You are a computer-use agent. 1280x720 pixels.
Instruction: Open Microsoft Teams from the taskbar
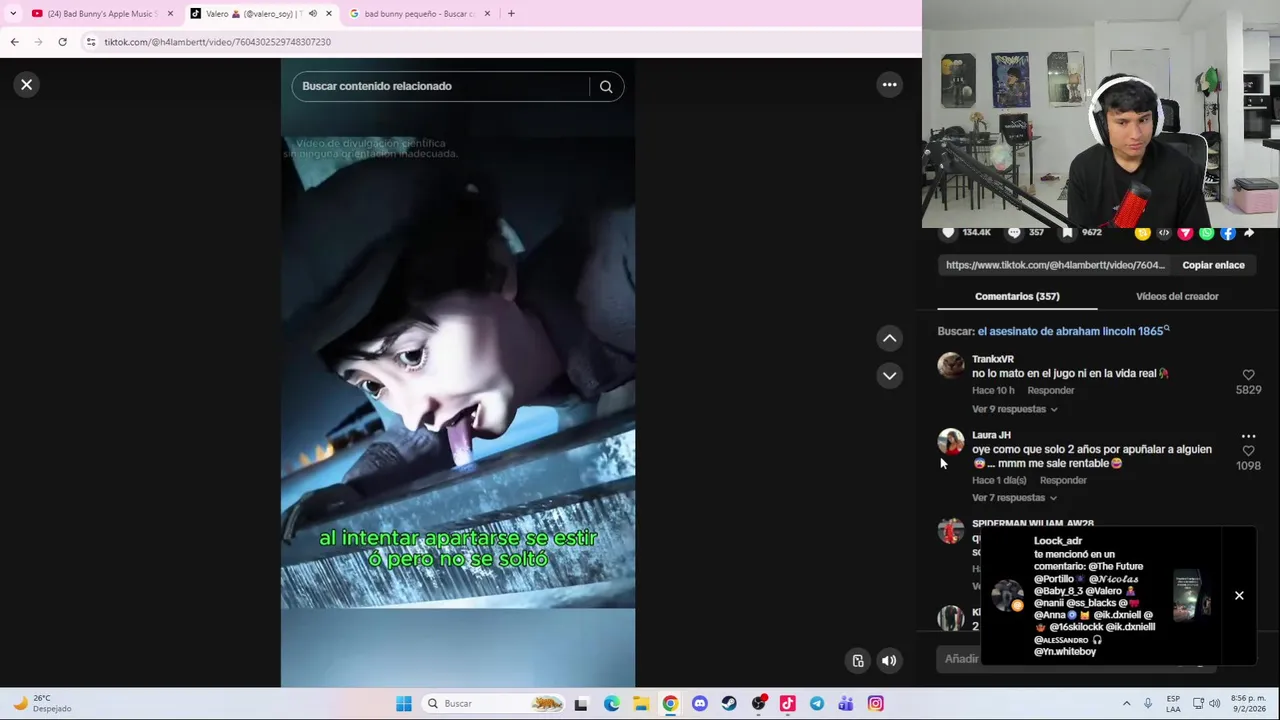(846, 704)
